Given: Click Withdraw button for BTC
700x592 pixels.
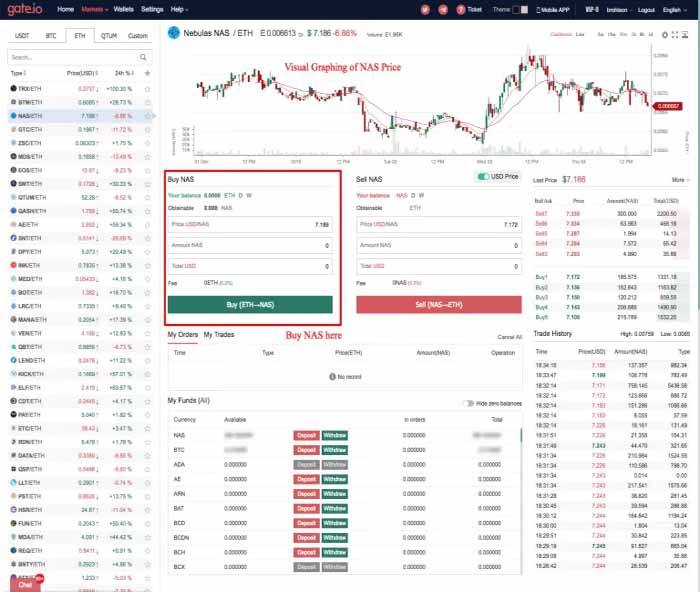Looking at the screenshot, I should (334, 450).
